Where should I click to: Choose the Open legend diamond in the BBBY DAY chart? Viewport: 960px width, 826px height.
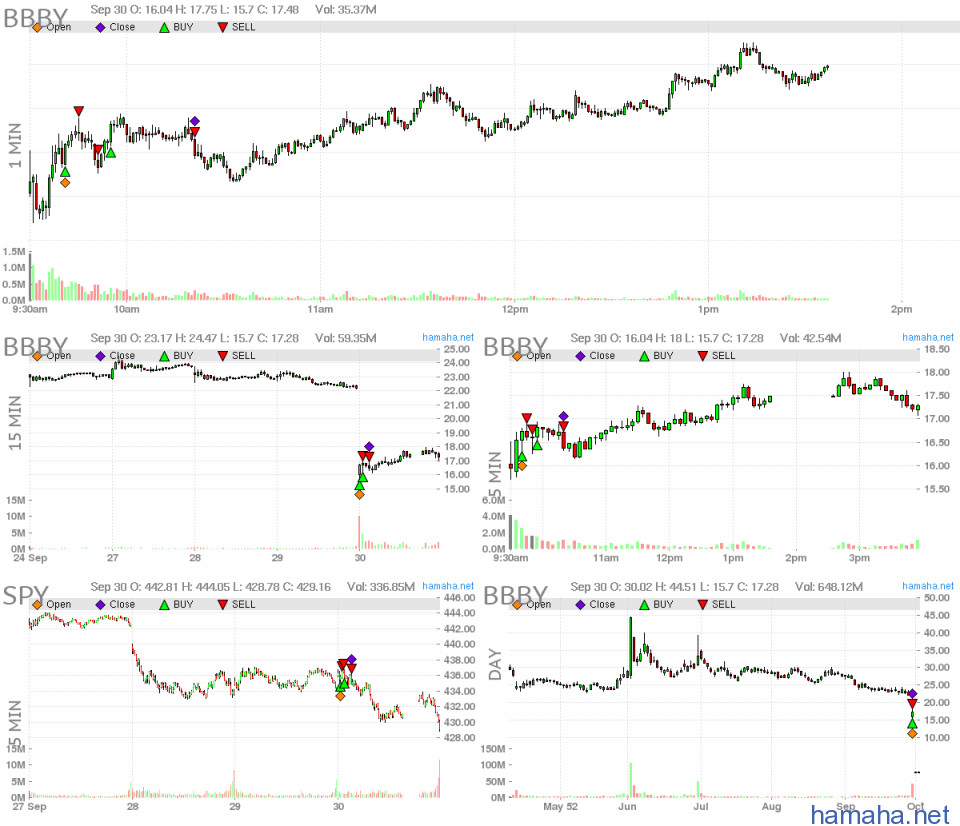(x=517, y=604)
